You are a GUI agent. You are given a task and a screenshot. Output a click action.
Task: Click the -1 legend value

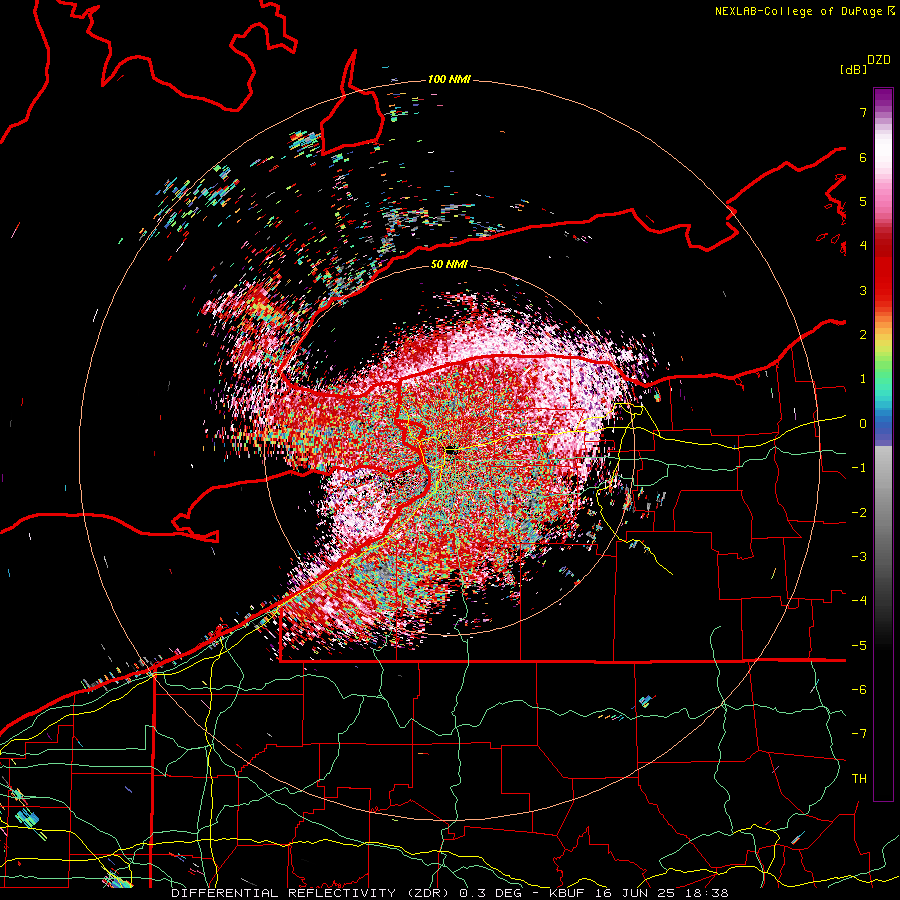[859, 468]
